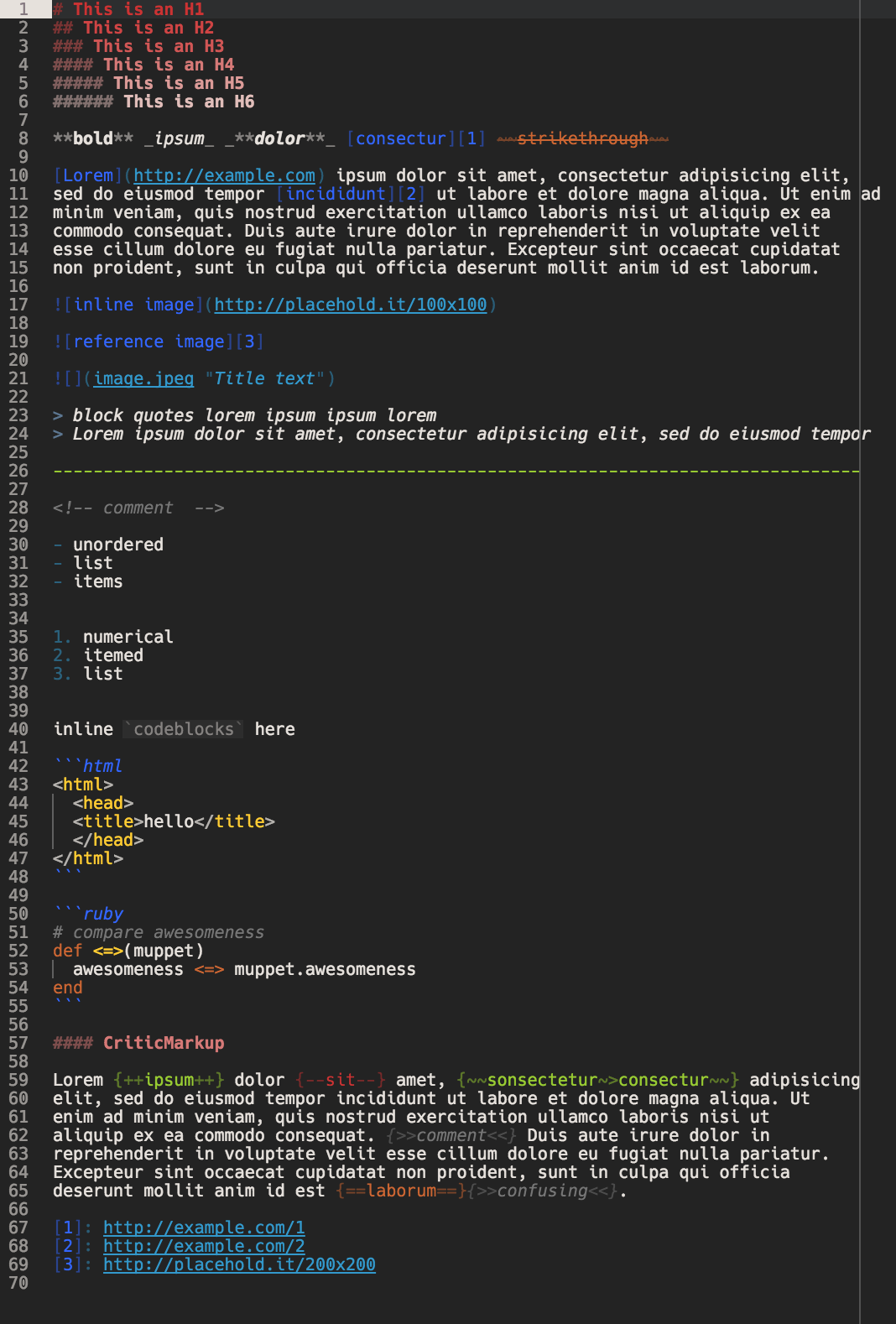Image resolution: width=896 pixels, height=1324 pixels.
Task: Click the 'def <=>(muppet)' line
Action: [128, 951]
